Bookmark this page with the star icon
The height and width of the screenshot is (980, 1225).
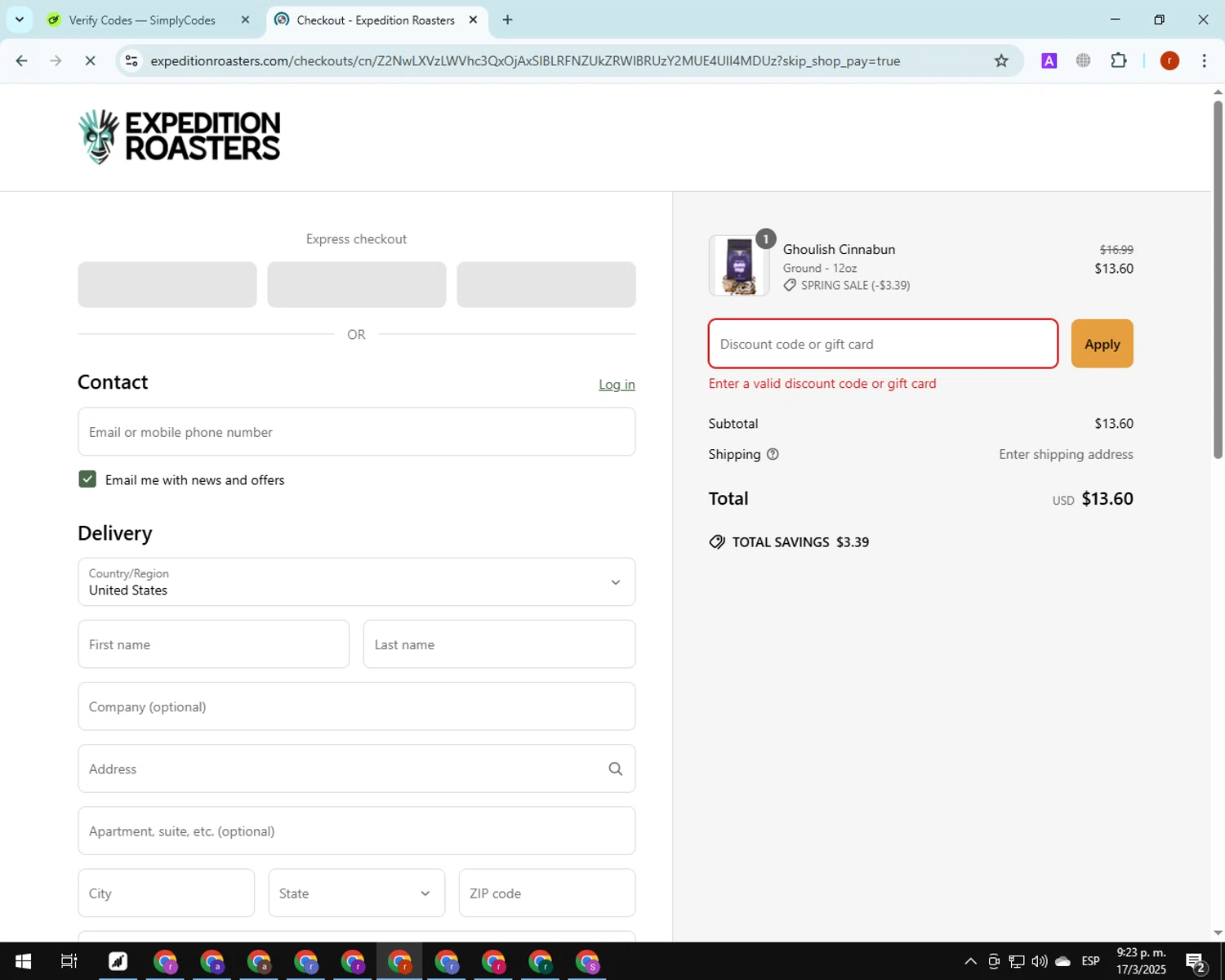(x=1001, y=60)
